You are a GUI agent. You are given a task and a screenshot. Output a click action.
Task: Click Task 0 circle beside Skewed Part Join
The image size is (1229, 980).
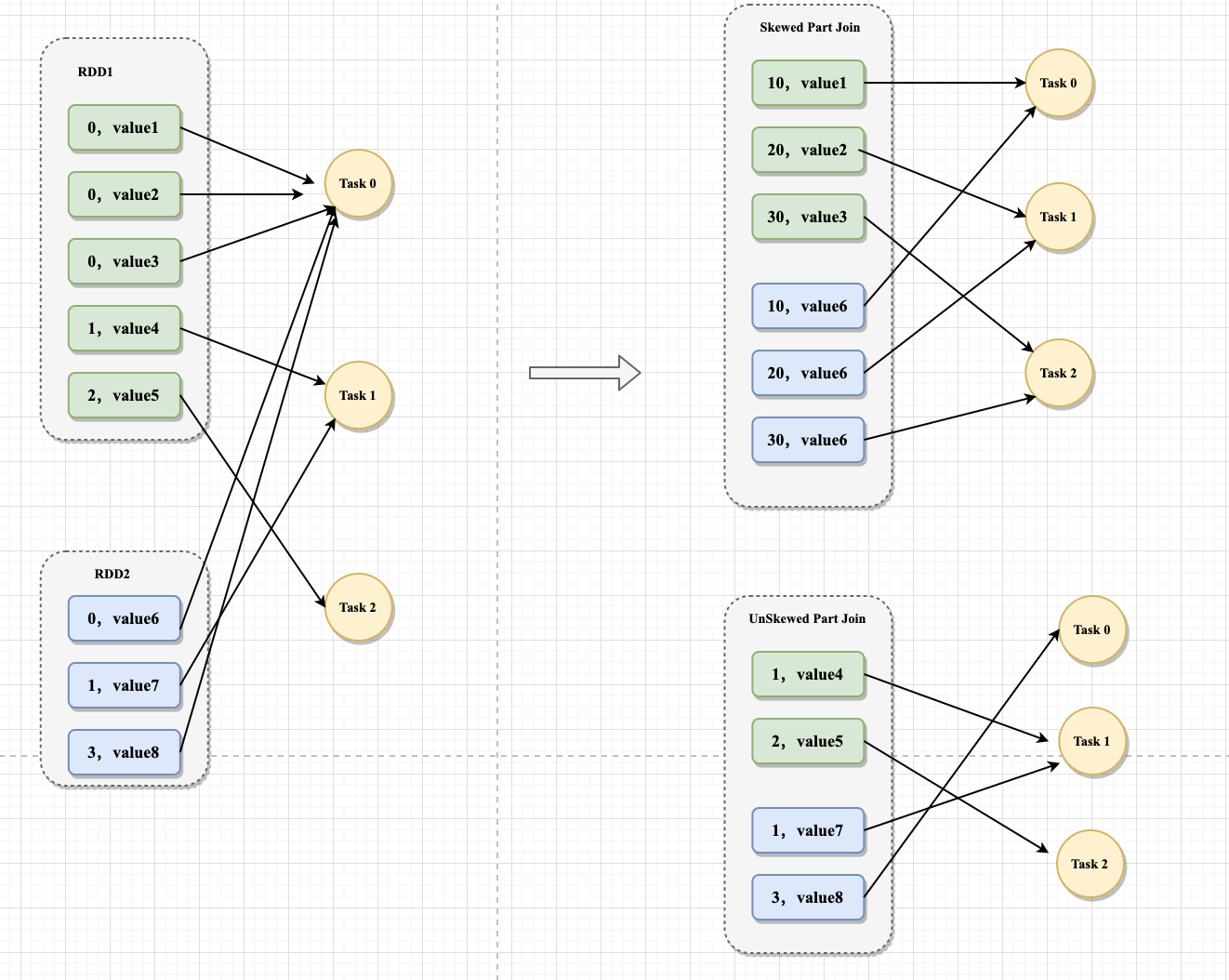tap(1059, 83)
